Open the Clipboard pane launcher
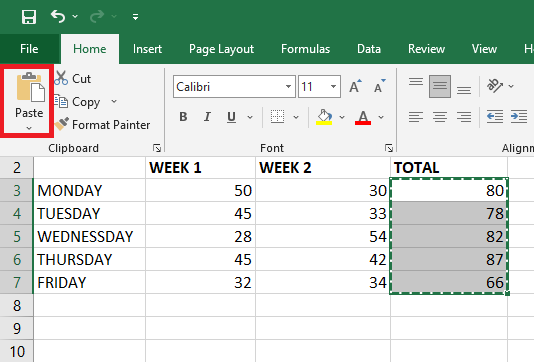This screenshot has width=534, height=362. point(157,148)
